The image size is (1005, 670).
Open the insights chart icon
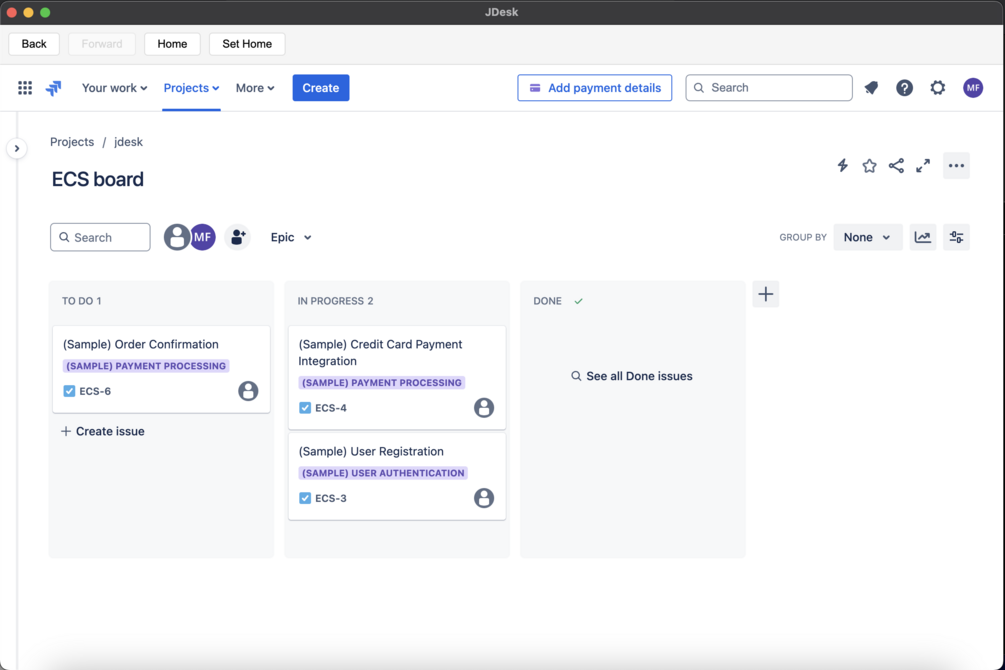(923, 237)
